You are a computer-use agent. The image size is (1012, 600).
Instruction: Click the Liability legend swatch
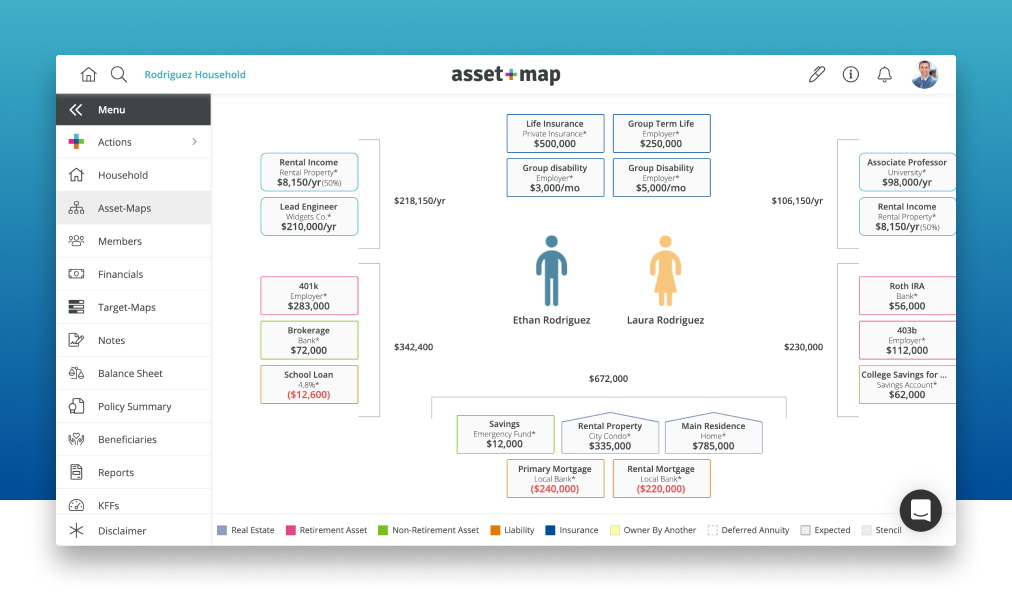tap(495, 530)
